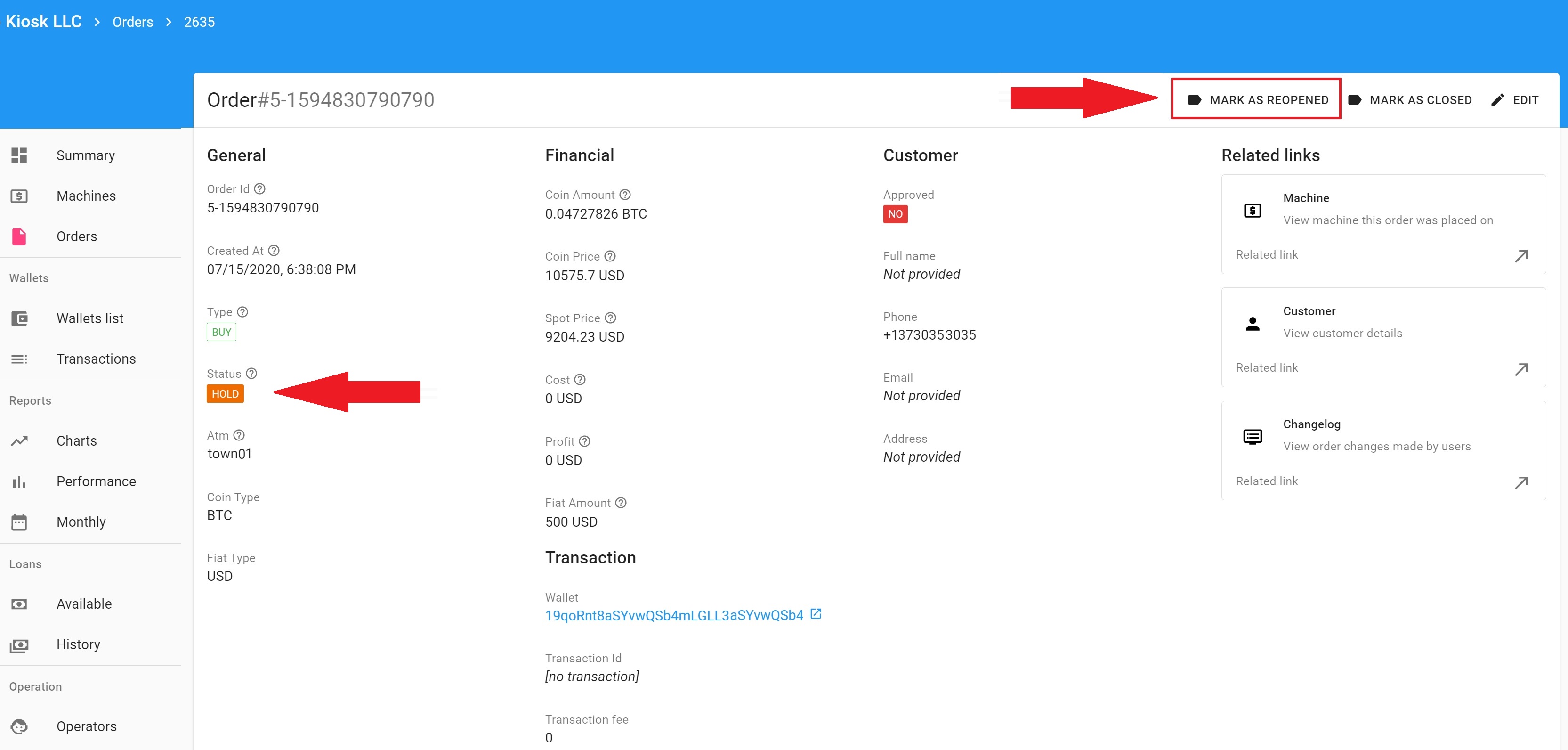Open Machines in the sidebar
The width and height of the screenshot is (1568, 750).
pyautogui.click(x=90, y=196)
